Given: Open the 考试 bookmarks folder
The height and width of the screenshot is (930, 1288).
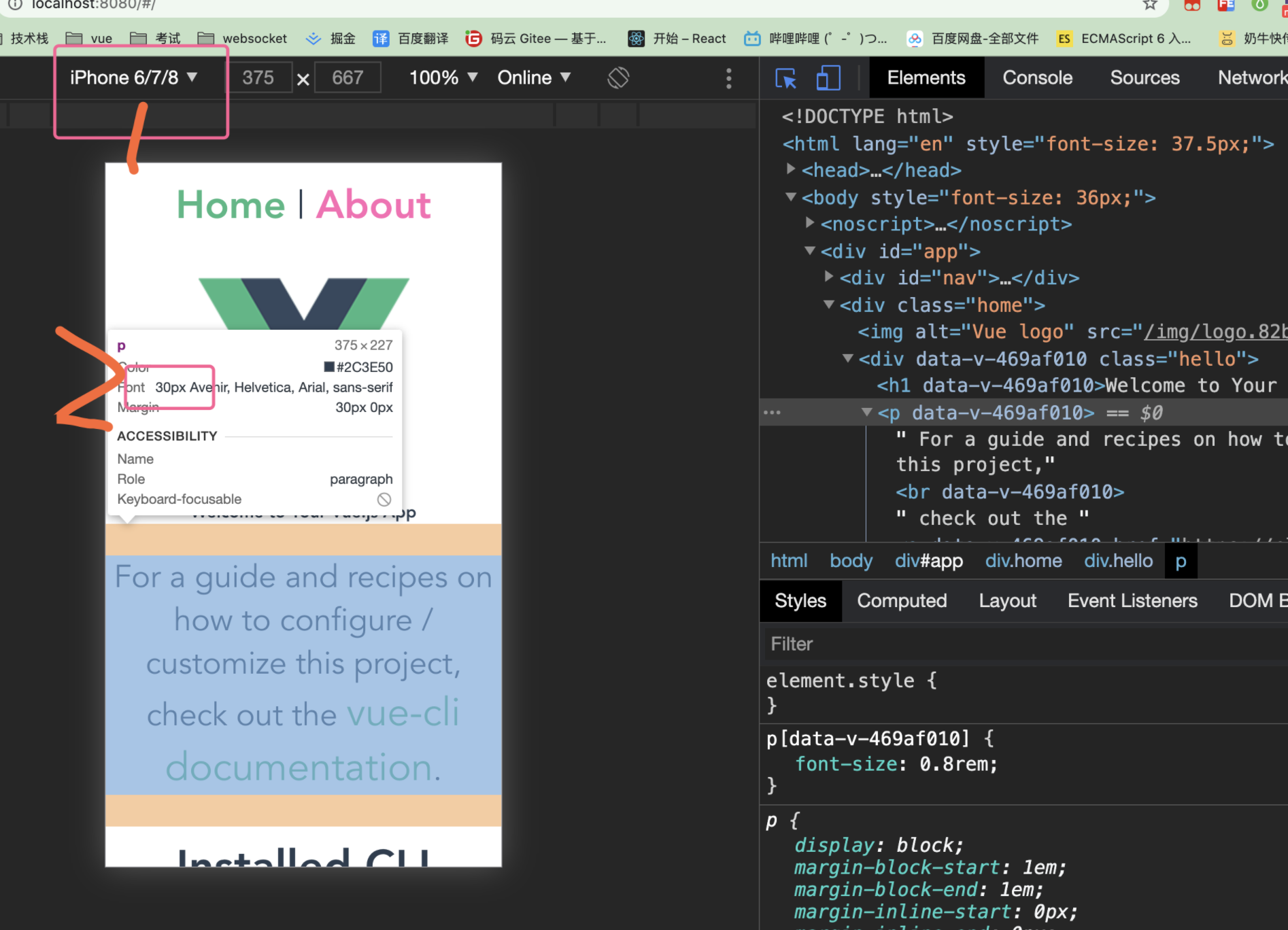Looking at the screenshot, I should 156,39.
